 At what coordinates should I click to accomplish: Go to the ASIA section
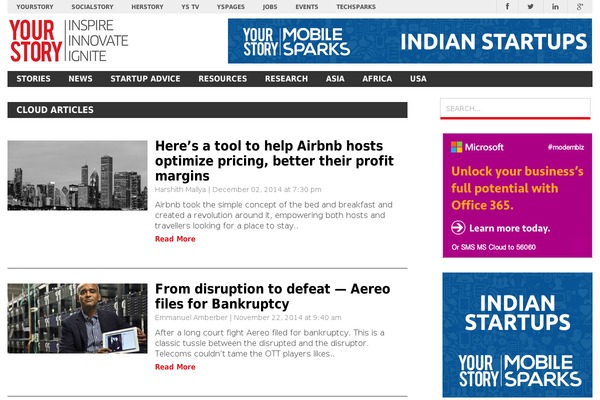point(335,79)
